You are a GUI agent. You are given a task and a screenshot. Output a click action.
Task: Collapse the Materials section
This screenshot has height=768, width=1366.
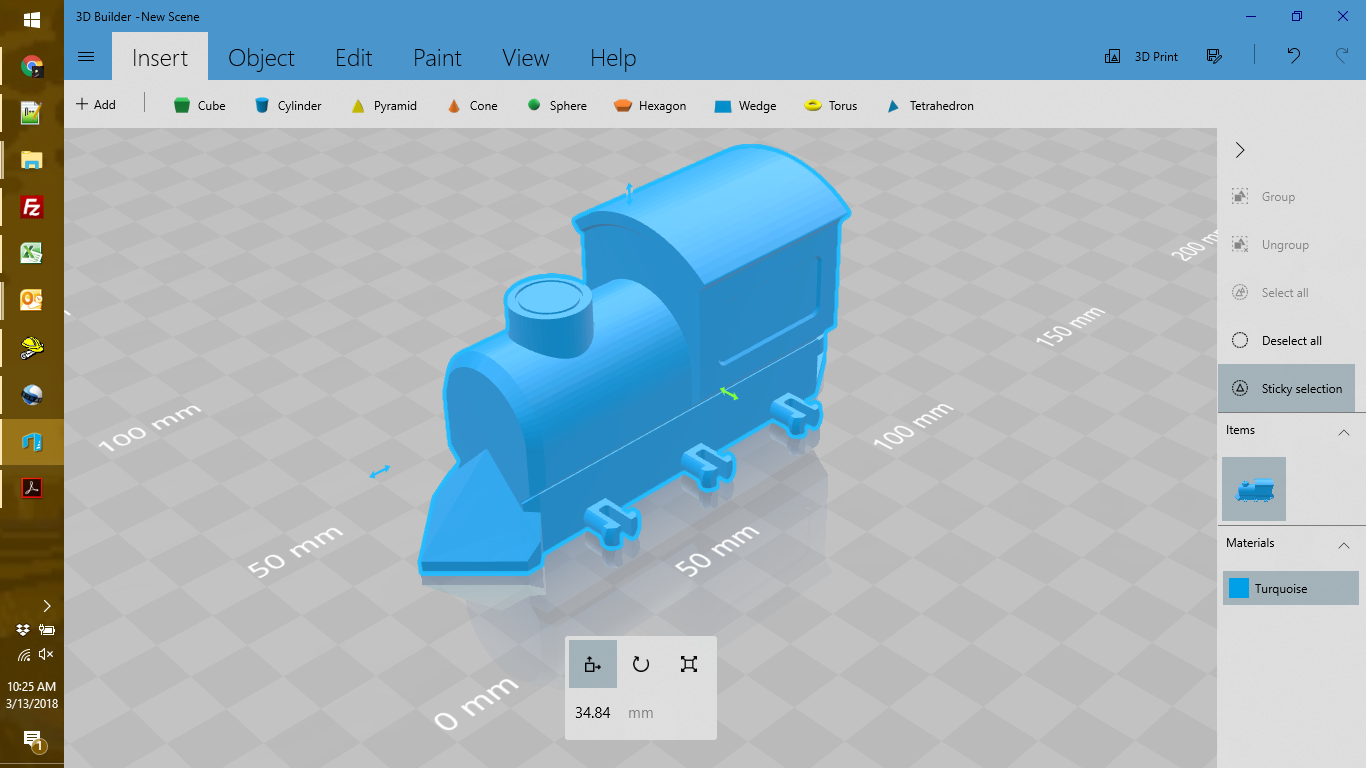[1344, 545]
